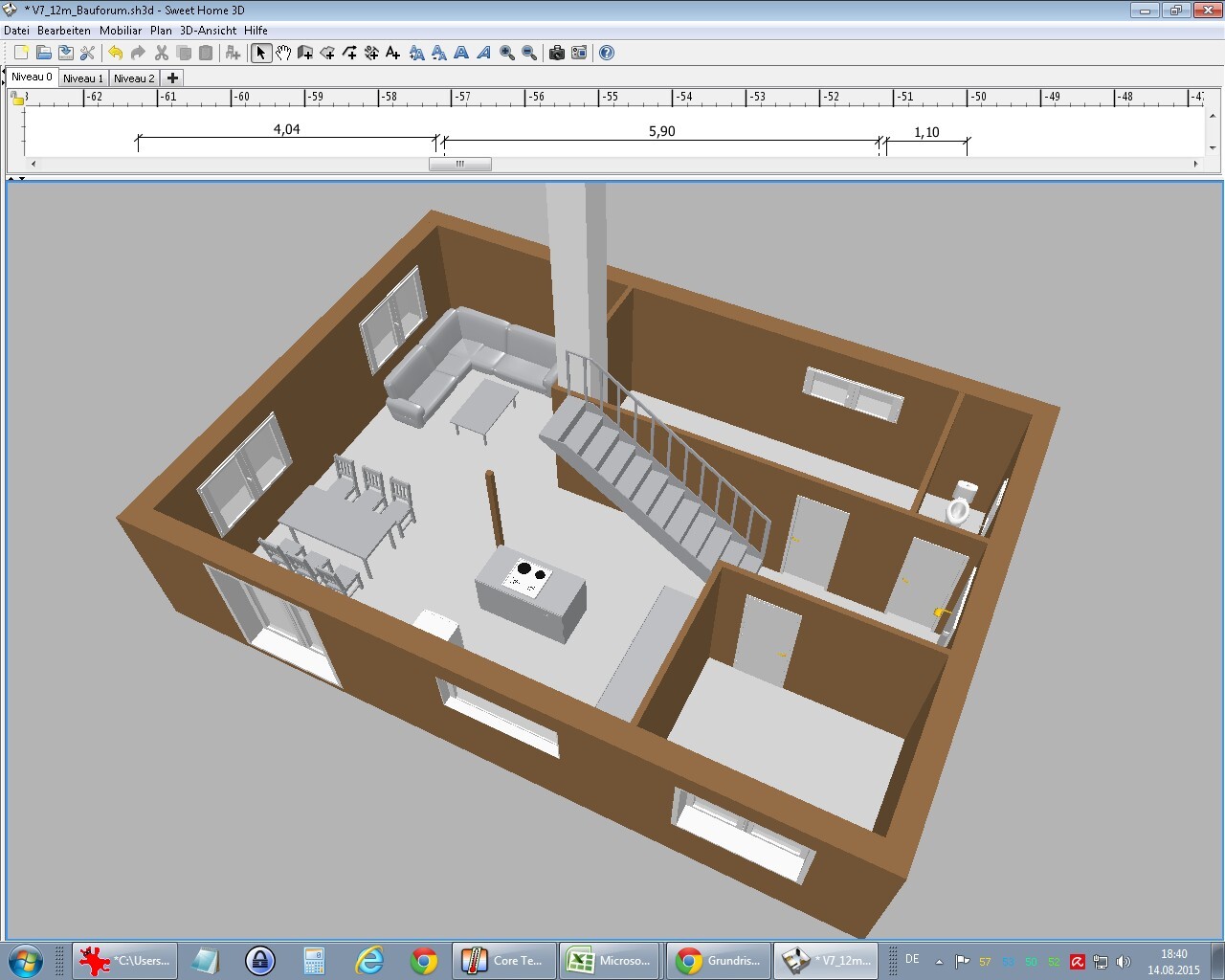Viewport: 1225px width, 980px height.
Task: Click the New home toolbar icon
Action: click(x=21, y=53)
